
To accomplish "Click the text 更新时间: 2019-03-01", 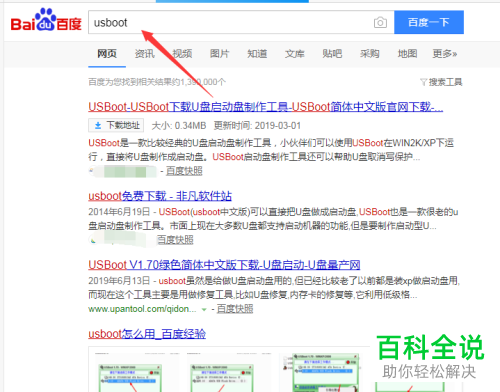I will click(257, 126).
